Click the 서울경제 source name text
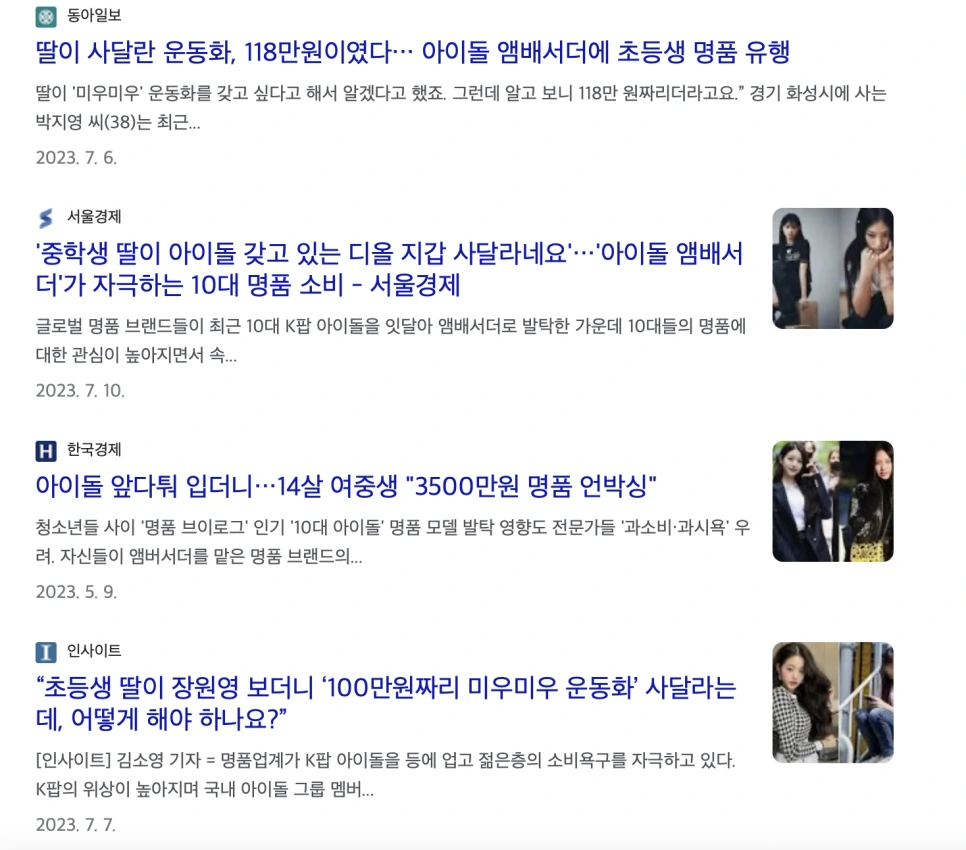 pos(94,217)
